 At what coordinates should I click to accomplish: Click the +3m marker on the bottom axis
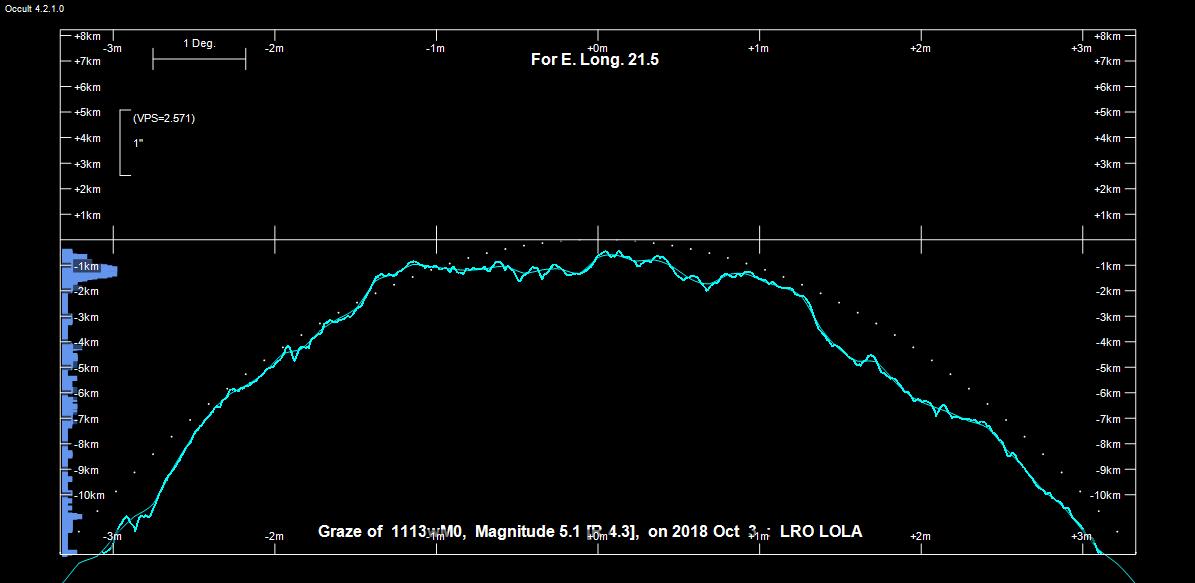(x=1081, y=537)
